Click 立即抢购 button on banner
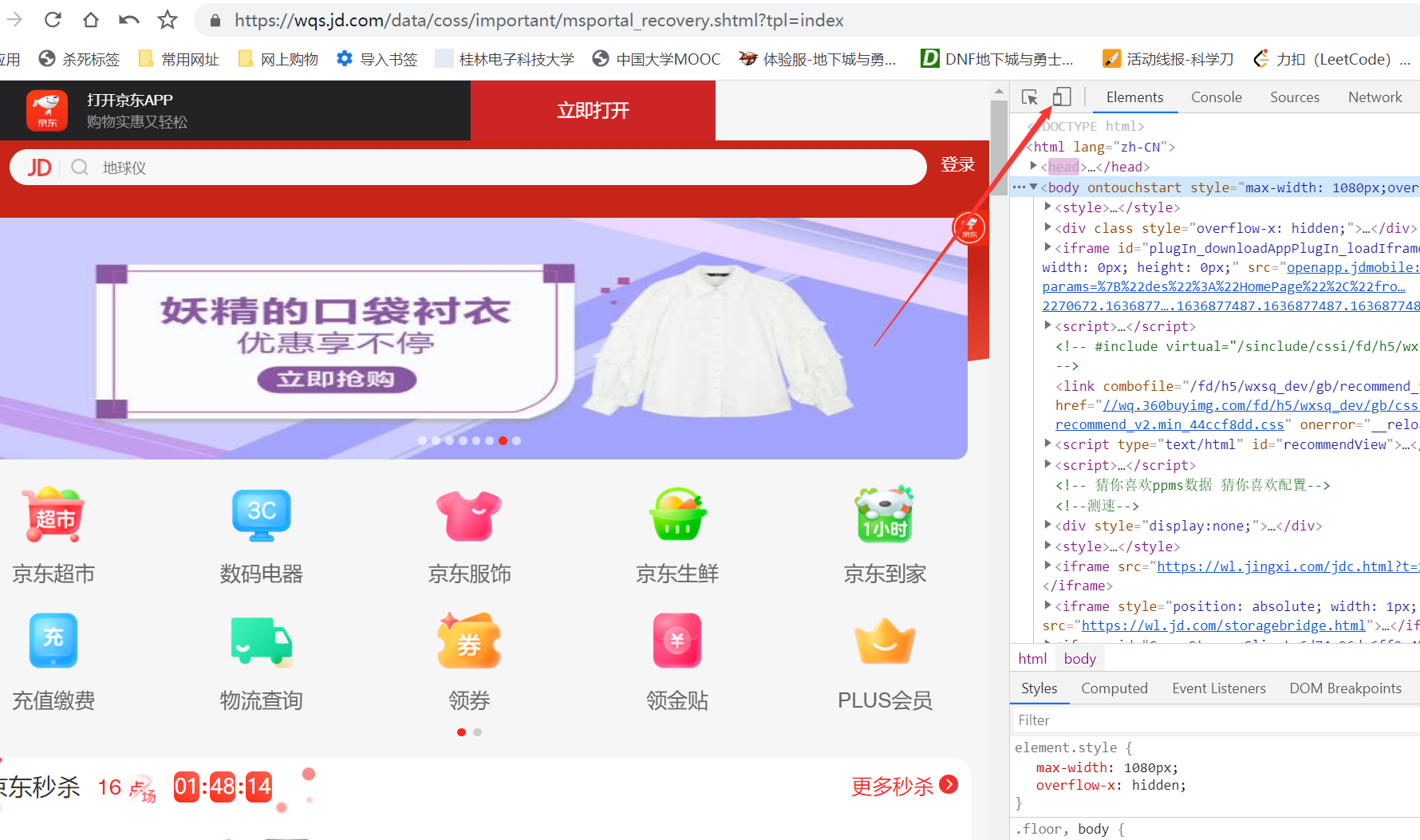1420x840 pixels. click(x=336, y=379)
